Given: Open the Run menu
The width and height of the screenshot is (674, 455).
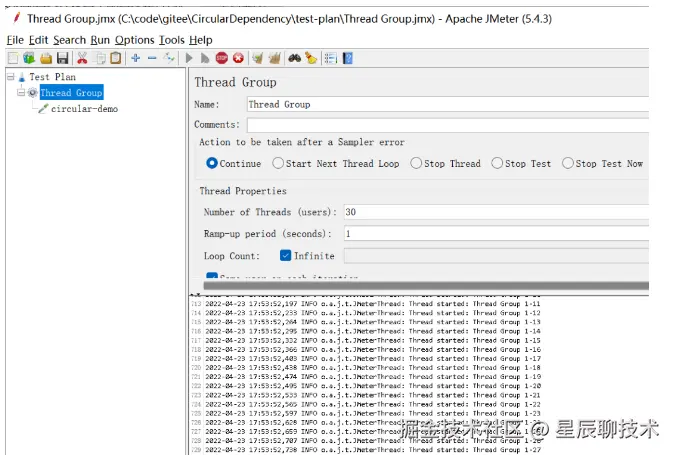Looking at the screenshot, I should pyautogui.click(x=100, y=40).
